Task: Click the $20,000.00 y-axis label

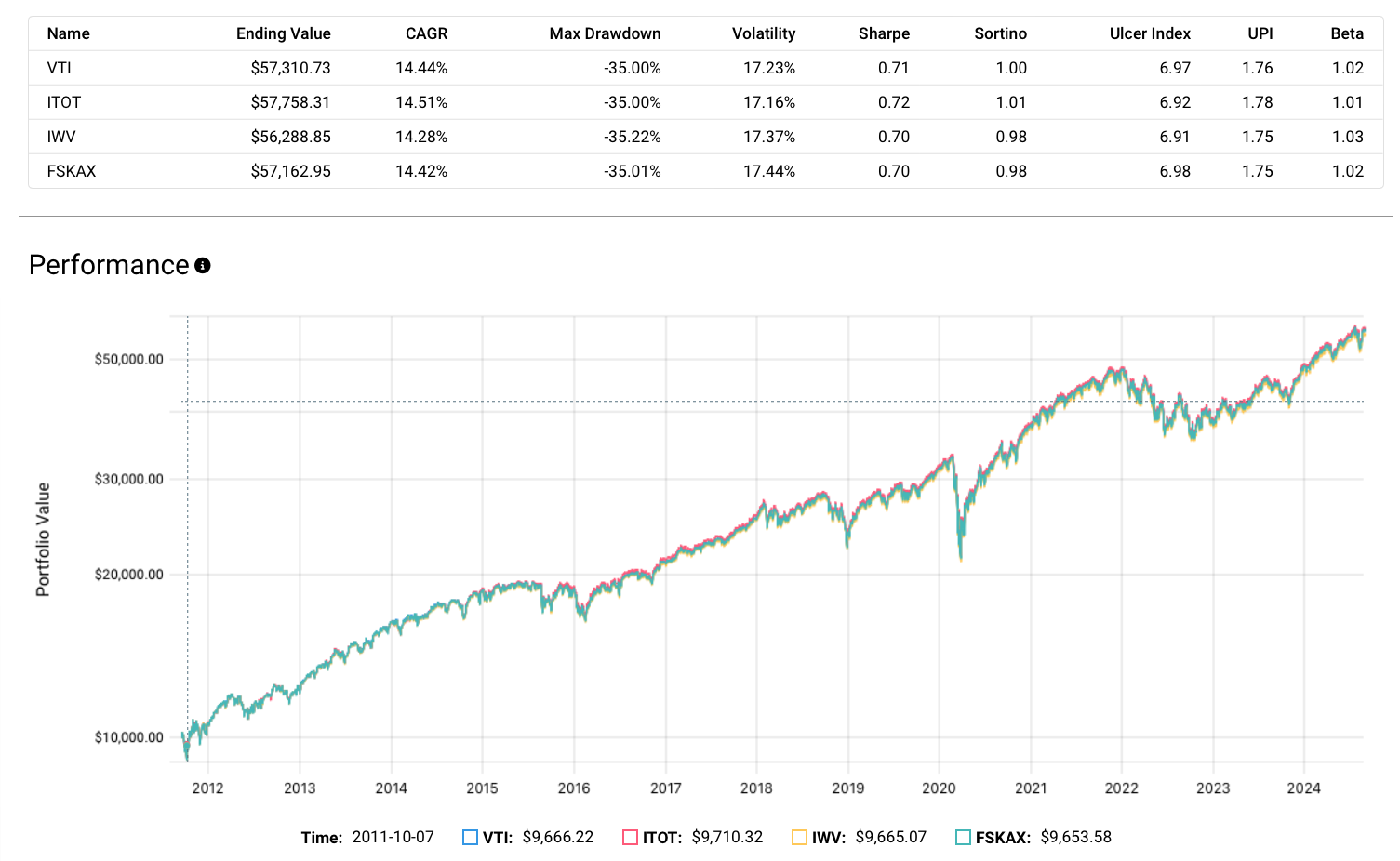Action: pos(129,575)
